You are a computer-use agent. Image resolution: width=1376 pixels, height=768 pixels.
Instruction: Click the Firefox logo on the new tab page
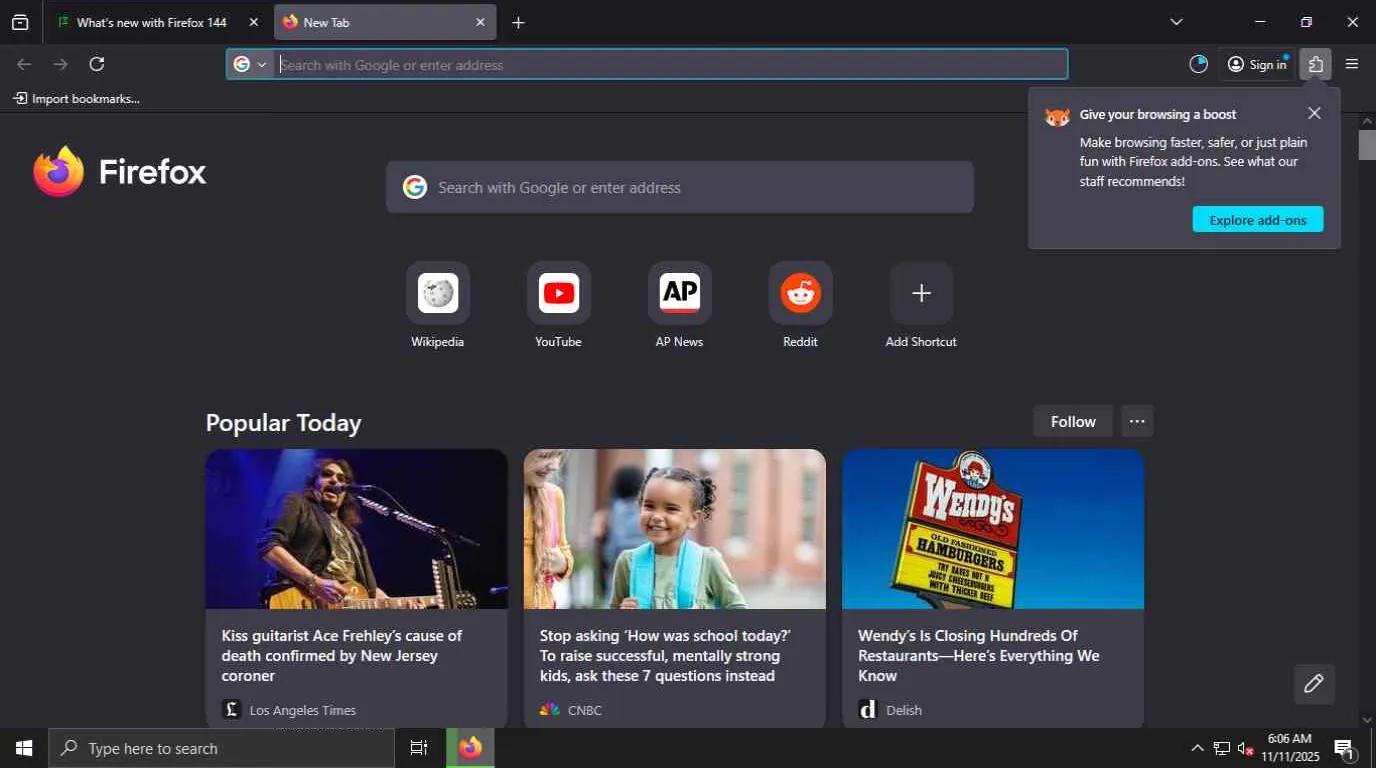click(x=119, y=172)
